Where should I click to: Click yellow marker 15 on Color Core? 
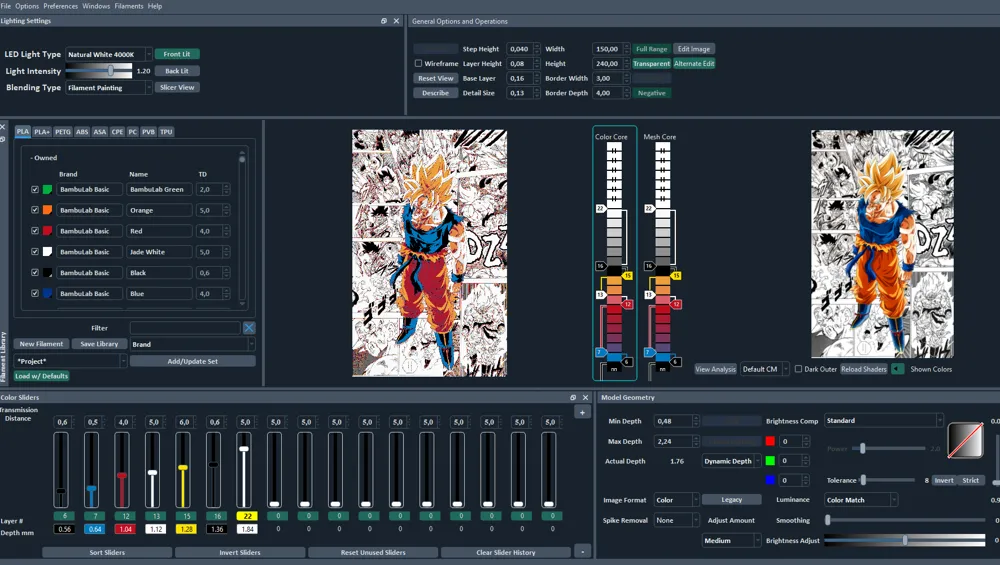tap(627, 275)
